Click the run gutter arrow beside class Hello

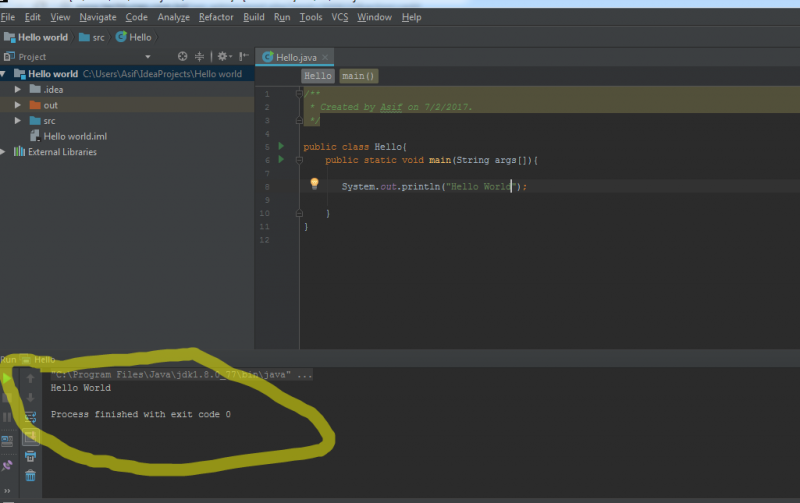(x=281, y=147)
